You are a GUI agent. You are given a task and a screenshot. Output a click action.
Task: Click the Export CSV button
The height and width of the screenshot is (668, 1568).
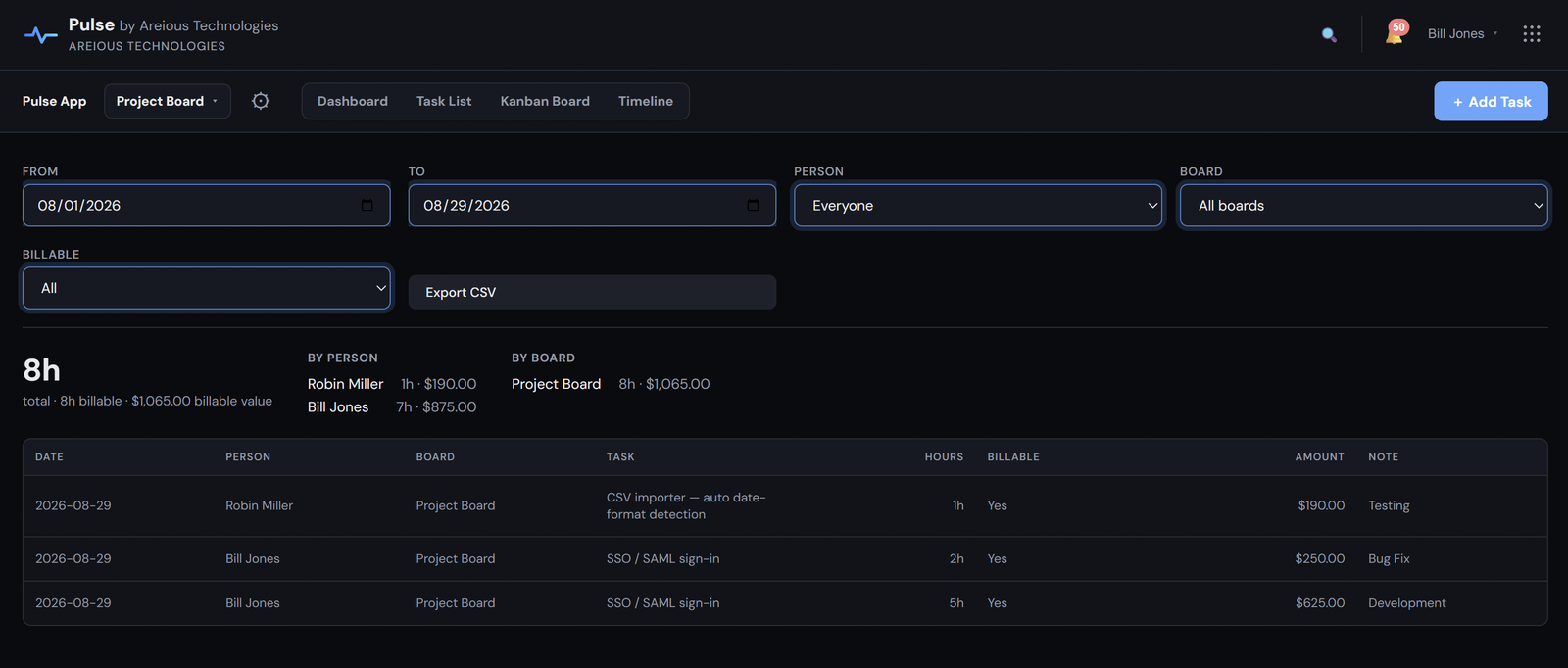click(592, 292)
